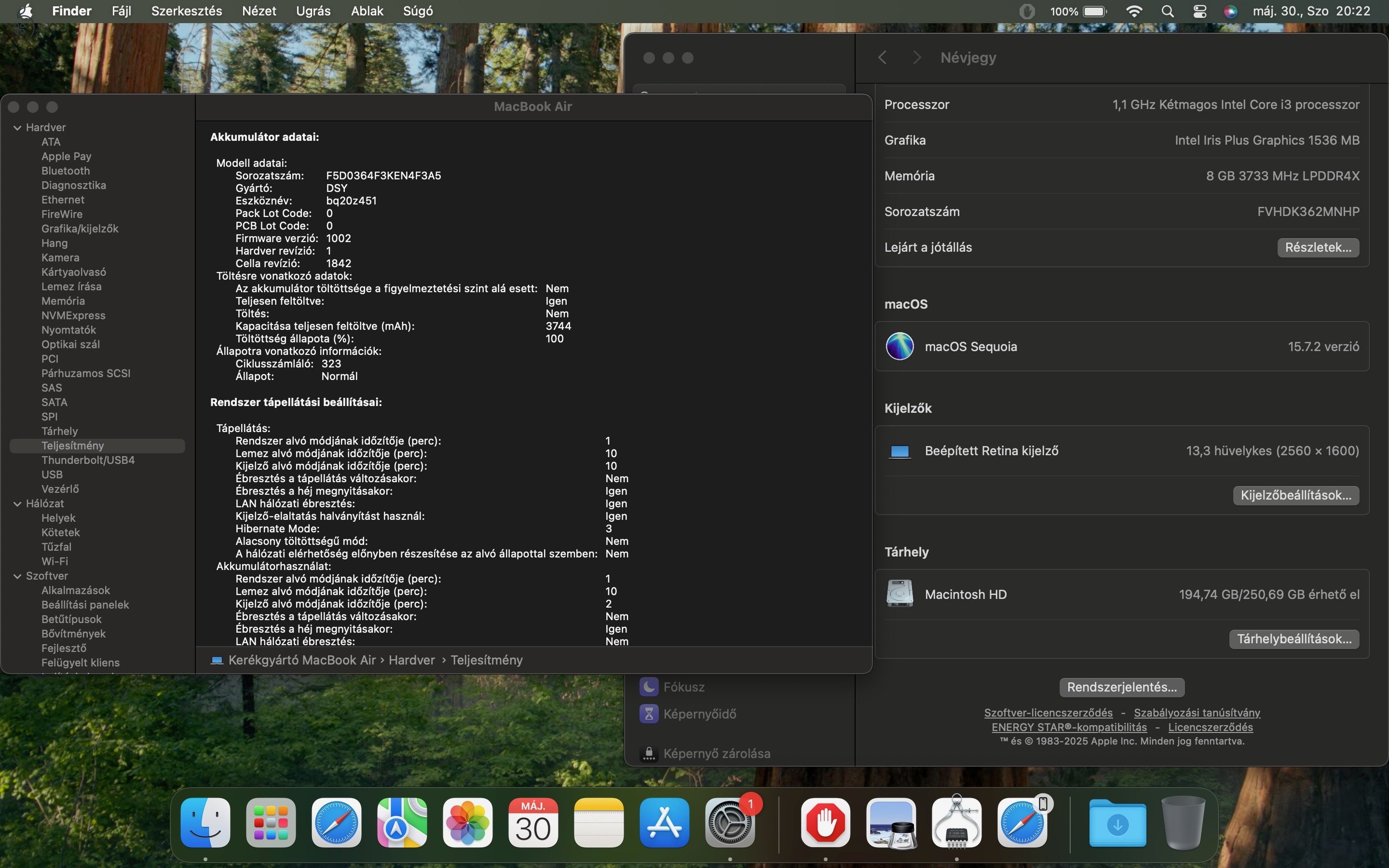Image resolution: width=1389 pixels, height=868 pixels.
Task: Open Calendar showing May 30
Action: pyautogui.click(x=533, y=822)
